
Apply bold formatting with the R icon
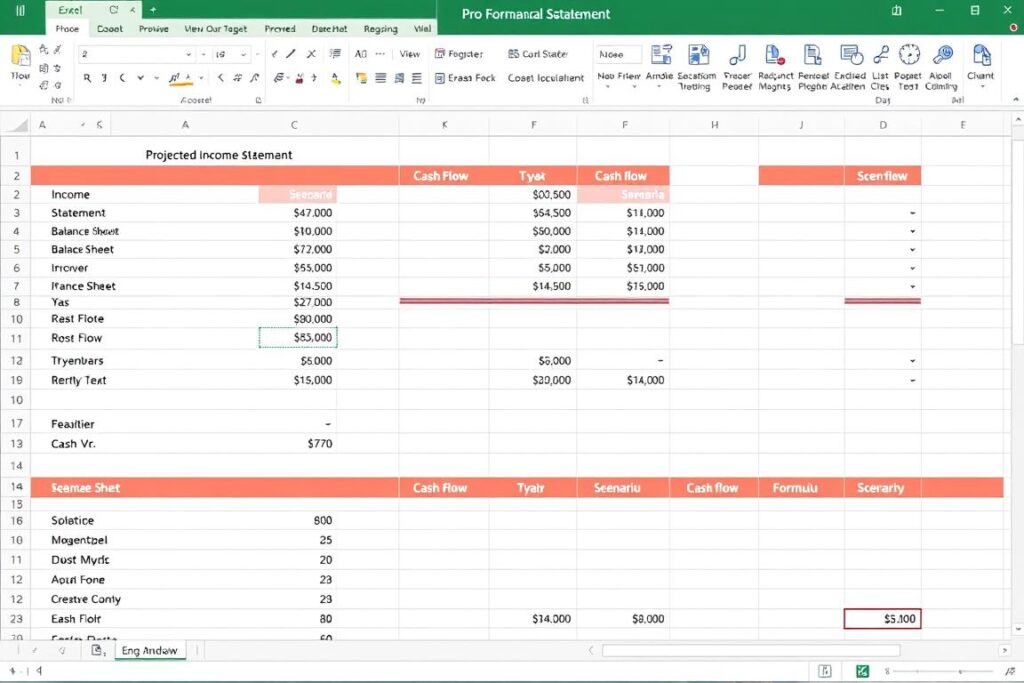pyautogui.click(x=87, y=77)
